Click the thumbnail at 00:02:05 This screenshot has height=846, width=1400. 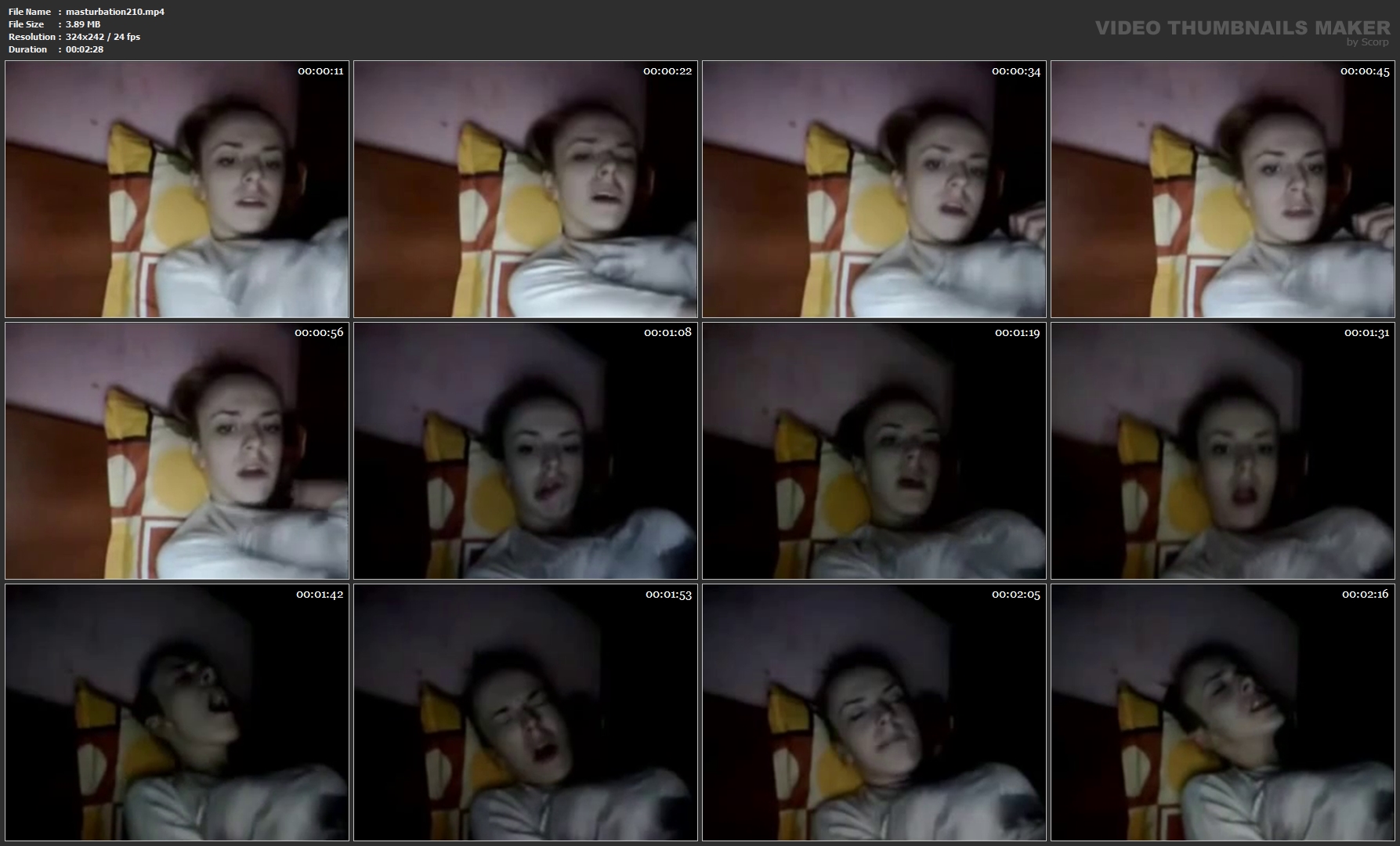[x=874, y=712]
